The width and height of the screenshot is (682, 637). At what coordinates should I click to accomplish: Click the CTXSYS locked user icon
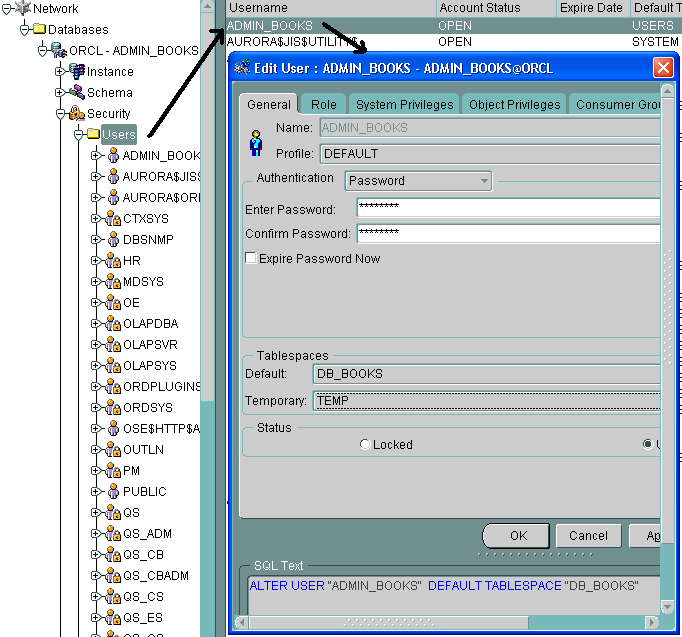[113, 218]
